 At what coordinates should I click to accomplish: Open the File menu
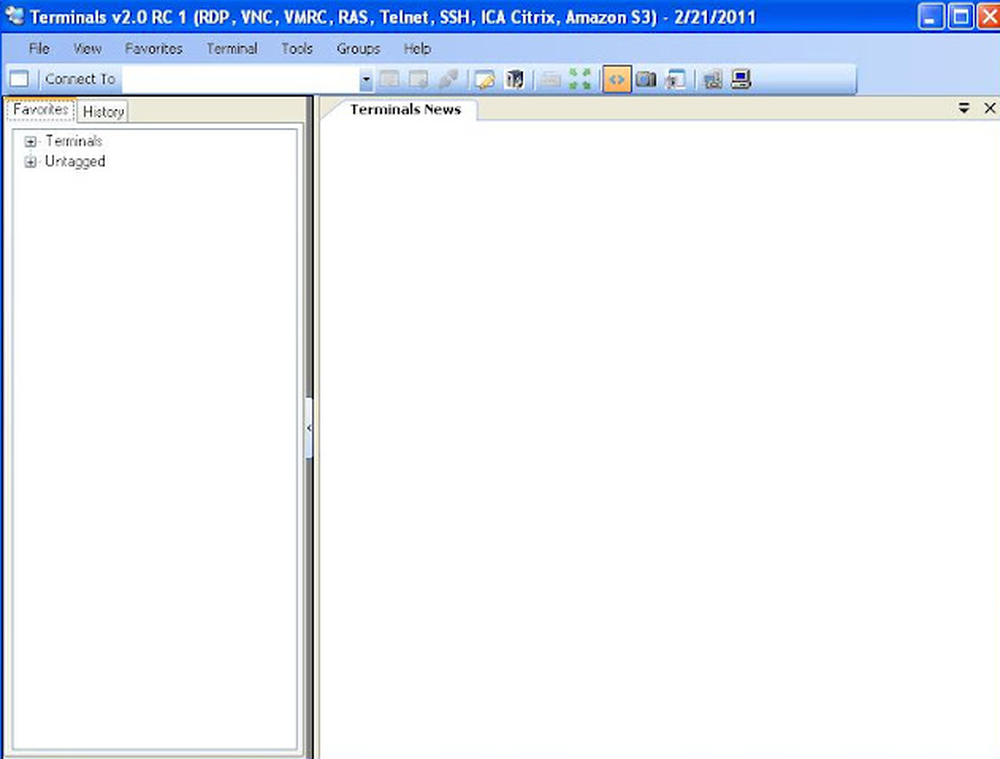(39, 48)
